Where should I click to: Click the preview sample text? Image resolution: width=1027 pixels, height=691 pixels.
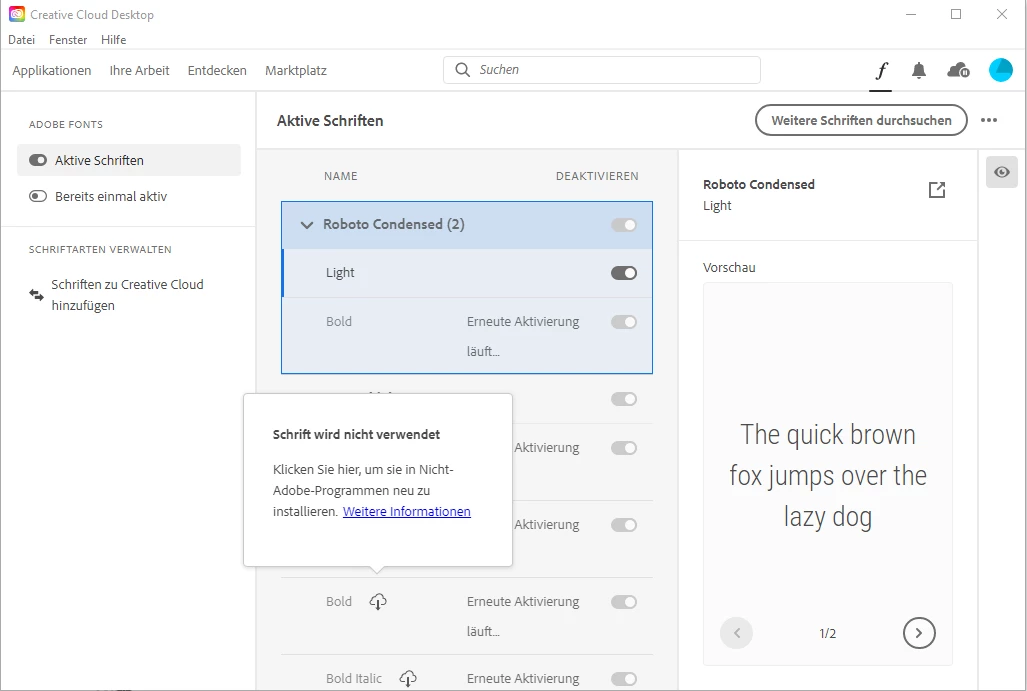(x=828, y=476)
